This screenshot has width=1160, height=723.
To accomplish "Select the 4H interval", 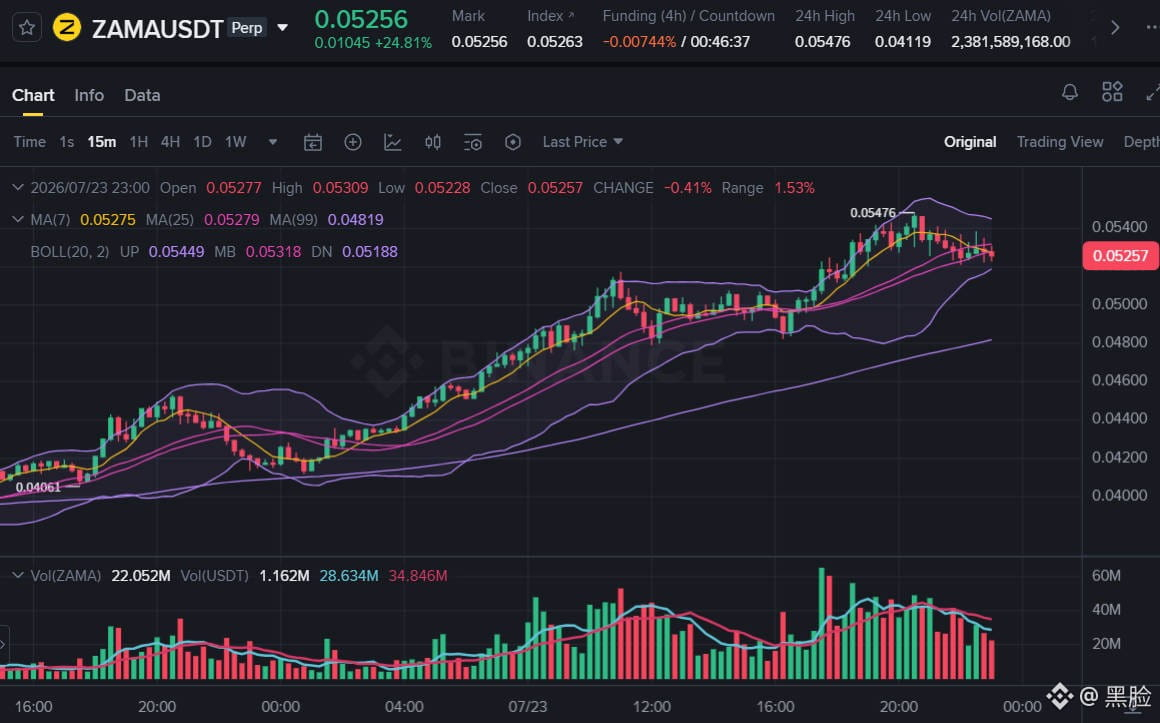I will pos(170,141).
